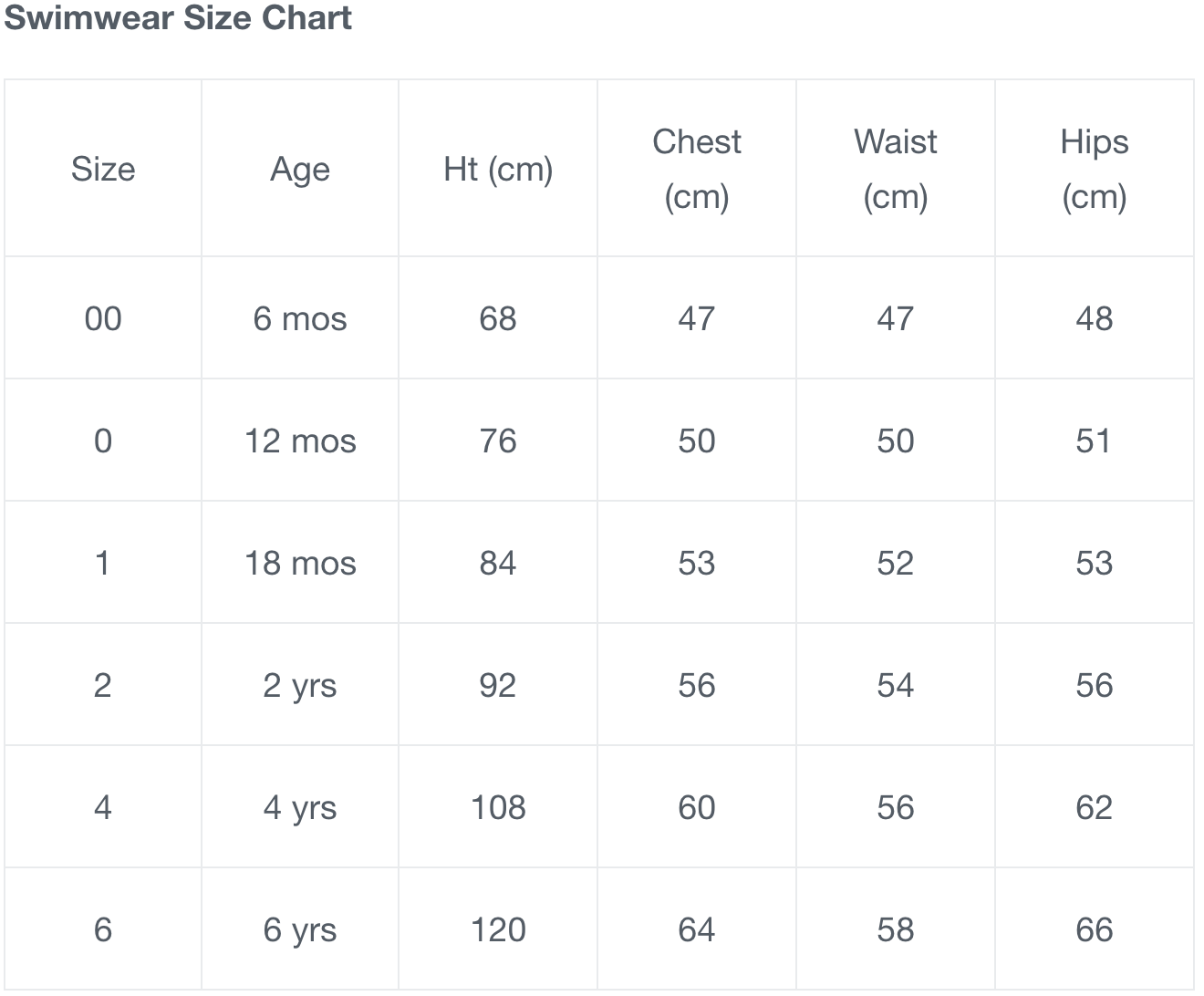Click the 6 mos age cell
Viewport: 1204px width, 996px height.
[300, 318]
